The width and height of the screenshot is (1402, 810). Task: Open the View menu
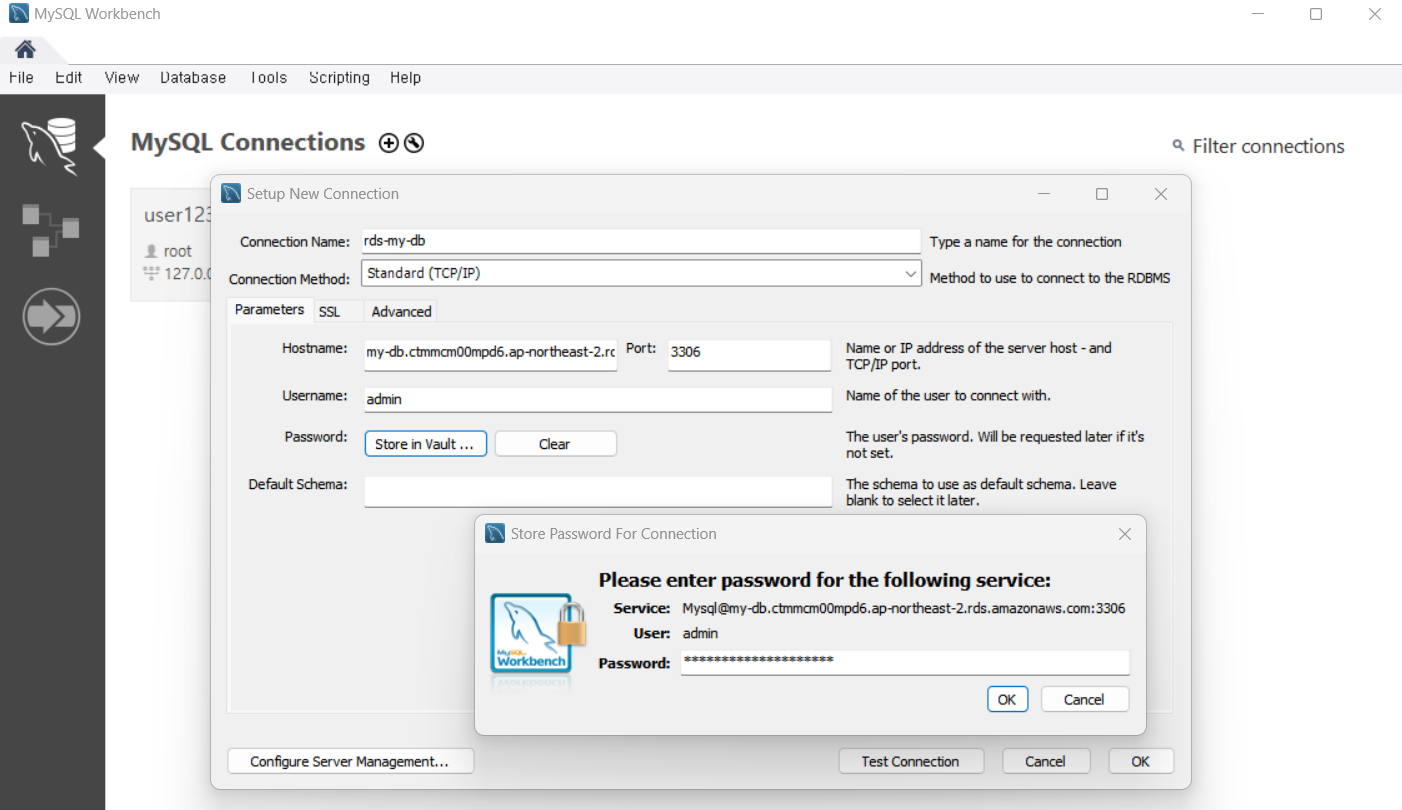coord(122,78)
